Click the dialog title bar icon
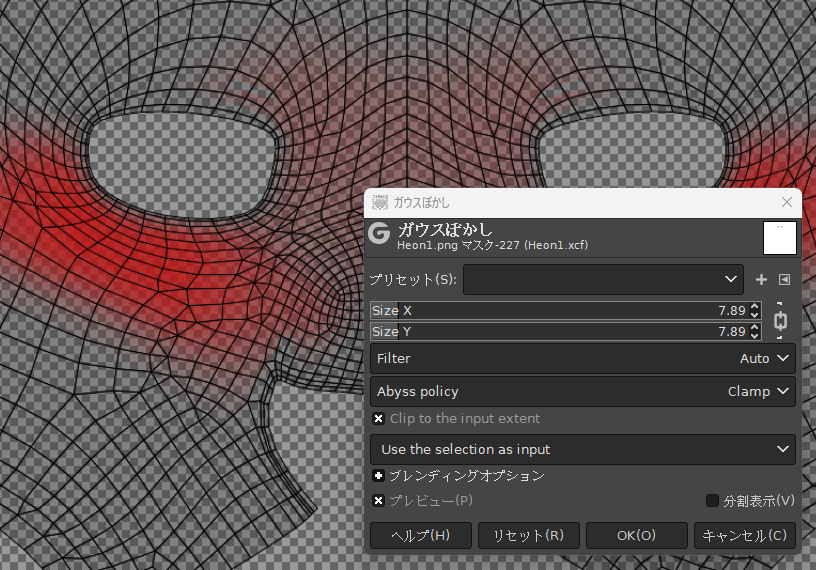The image size is (816, 570). [x=380, y=202]
